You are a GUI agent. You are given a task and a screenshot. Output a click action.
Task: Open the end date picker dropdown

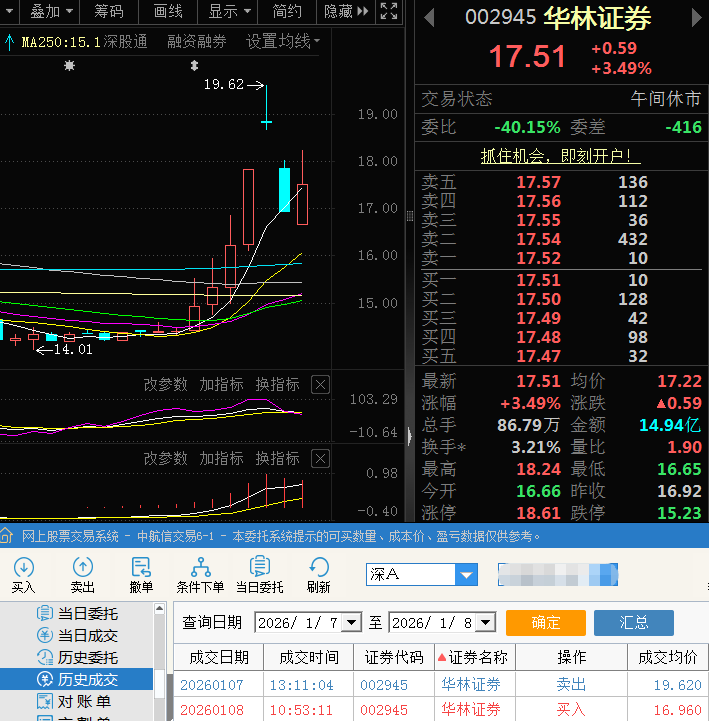click(486, 623)
